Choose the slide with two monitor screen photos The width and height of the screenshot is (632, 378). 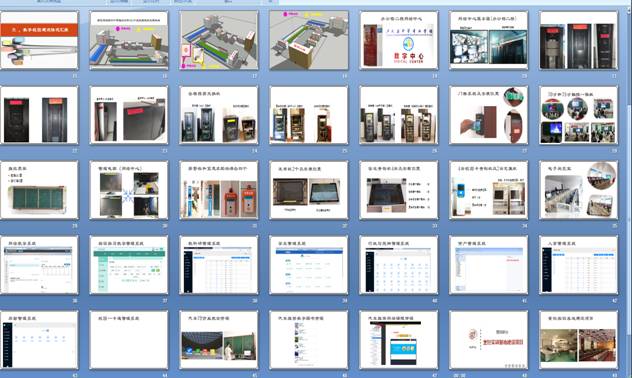[309, 190]
